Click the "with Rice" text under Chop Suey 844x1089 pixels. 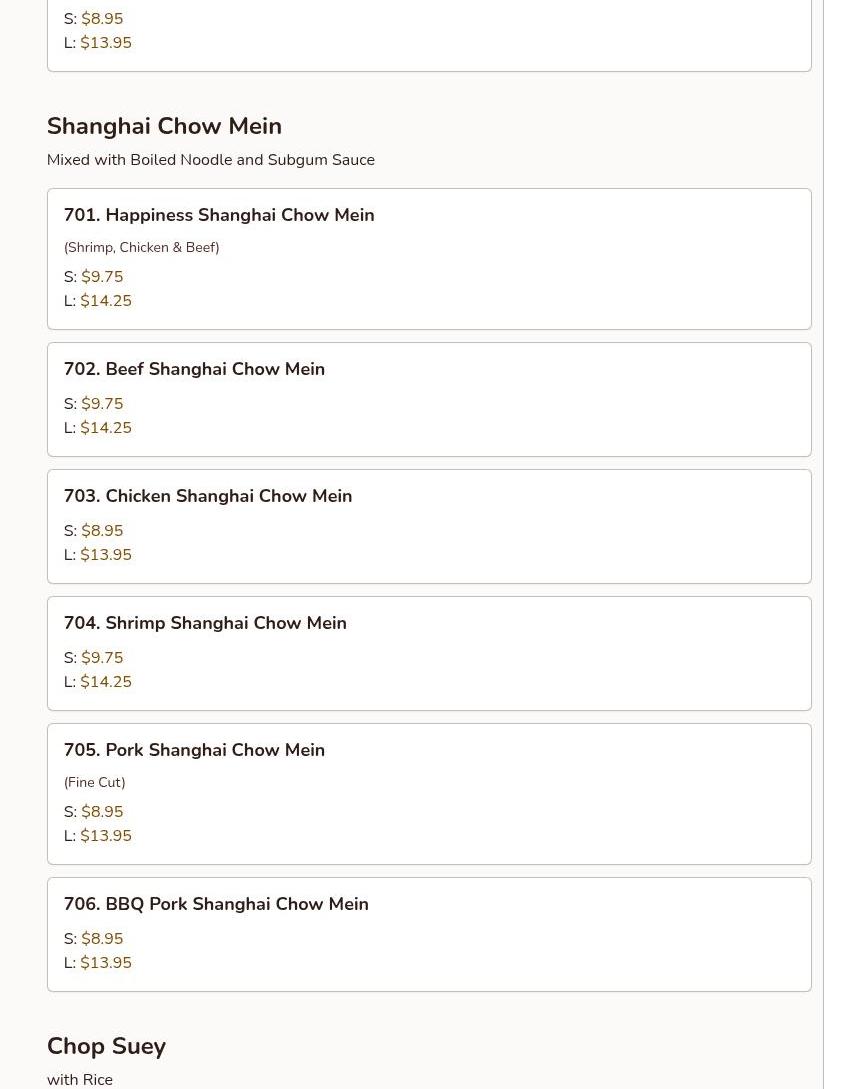(80, 1080)
